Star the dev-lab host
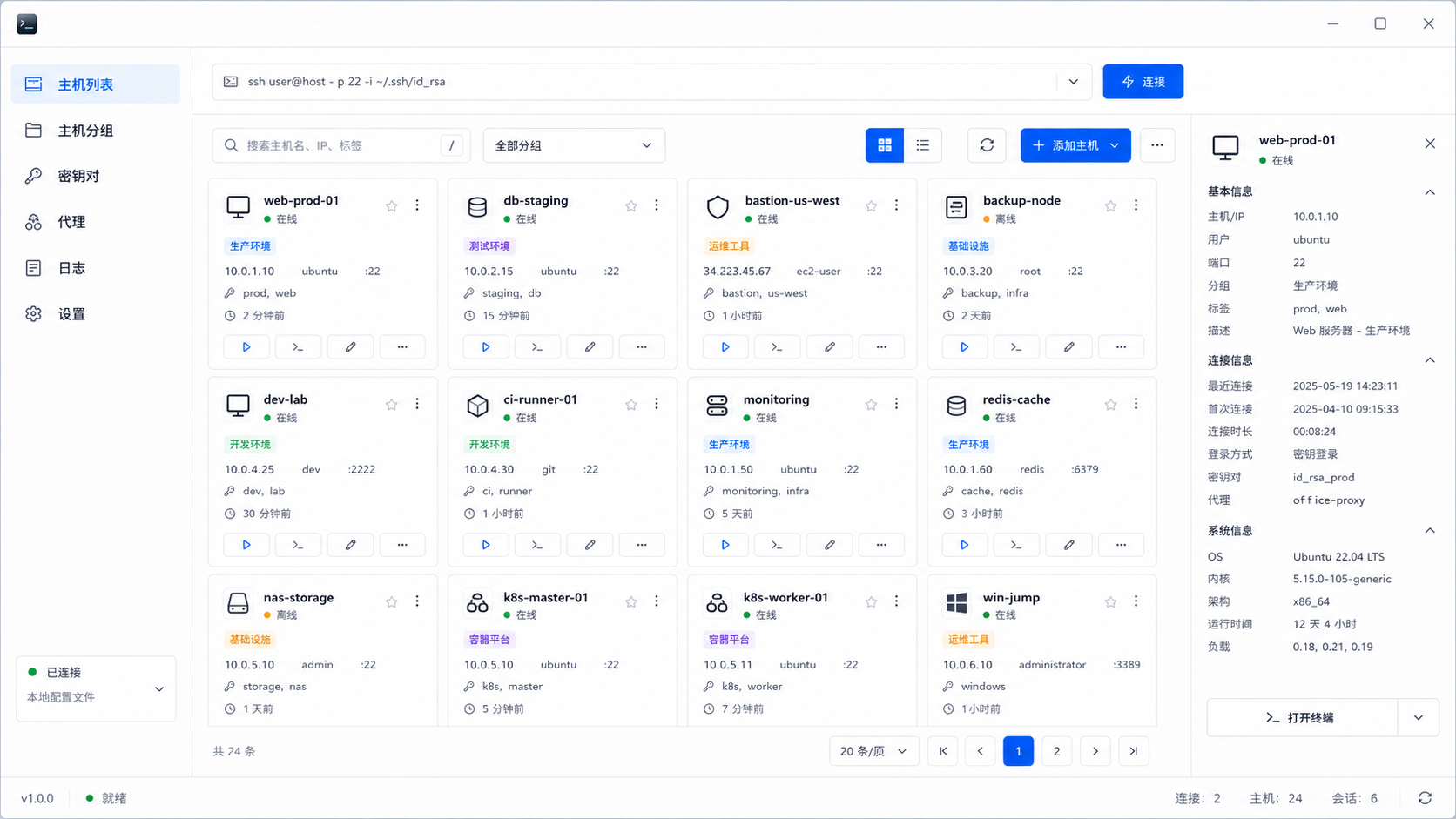Screen dimensions: 1456x819 pos(391,405)
